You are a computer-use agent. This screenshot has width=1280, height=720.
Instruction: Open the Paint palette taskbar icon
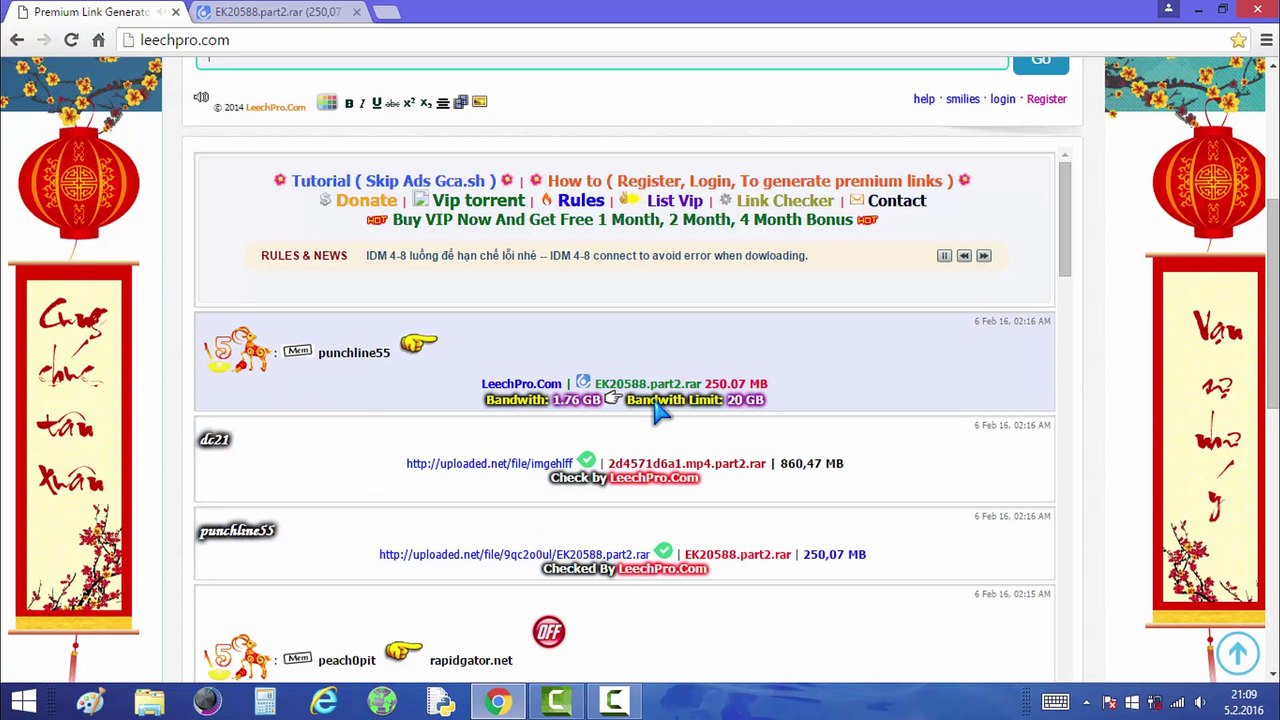(91, 702)
